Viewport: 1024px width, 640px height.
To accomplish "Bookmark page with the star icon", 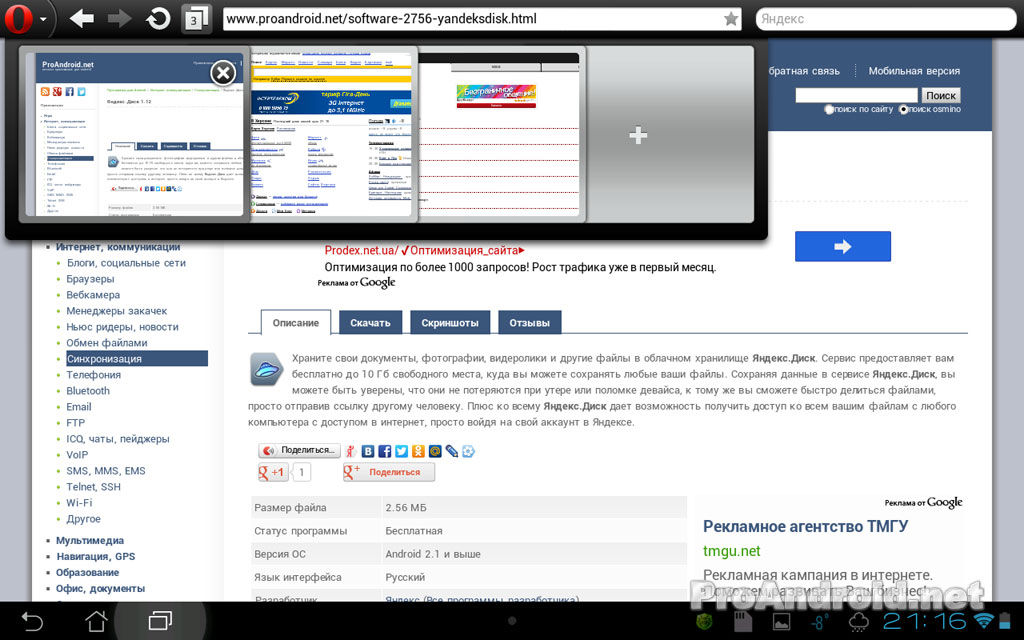I will tap(731, 19).
